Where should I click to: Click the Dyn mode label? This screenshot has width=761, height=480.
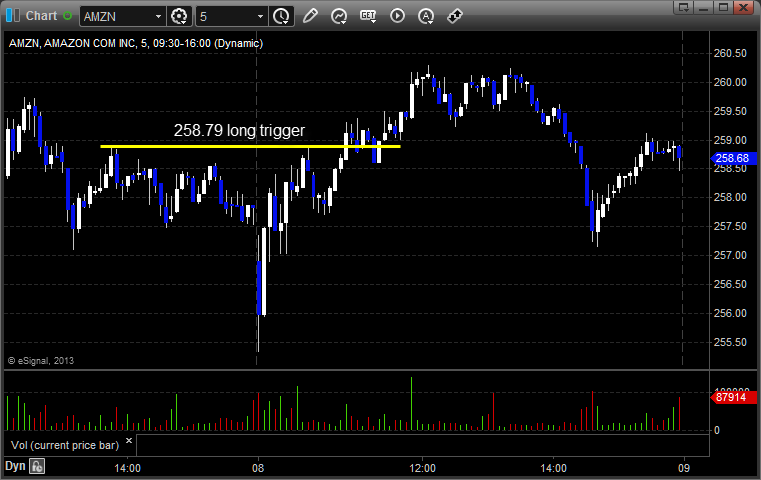[15, 466]
